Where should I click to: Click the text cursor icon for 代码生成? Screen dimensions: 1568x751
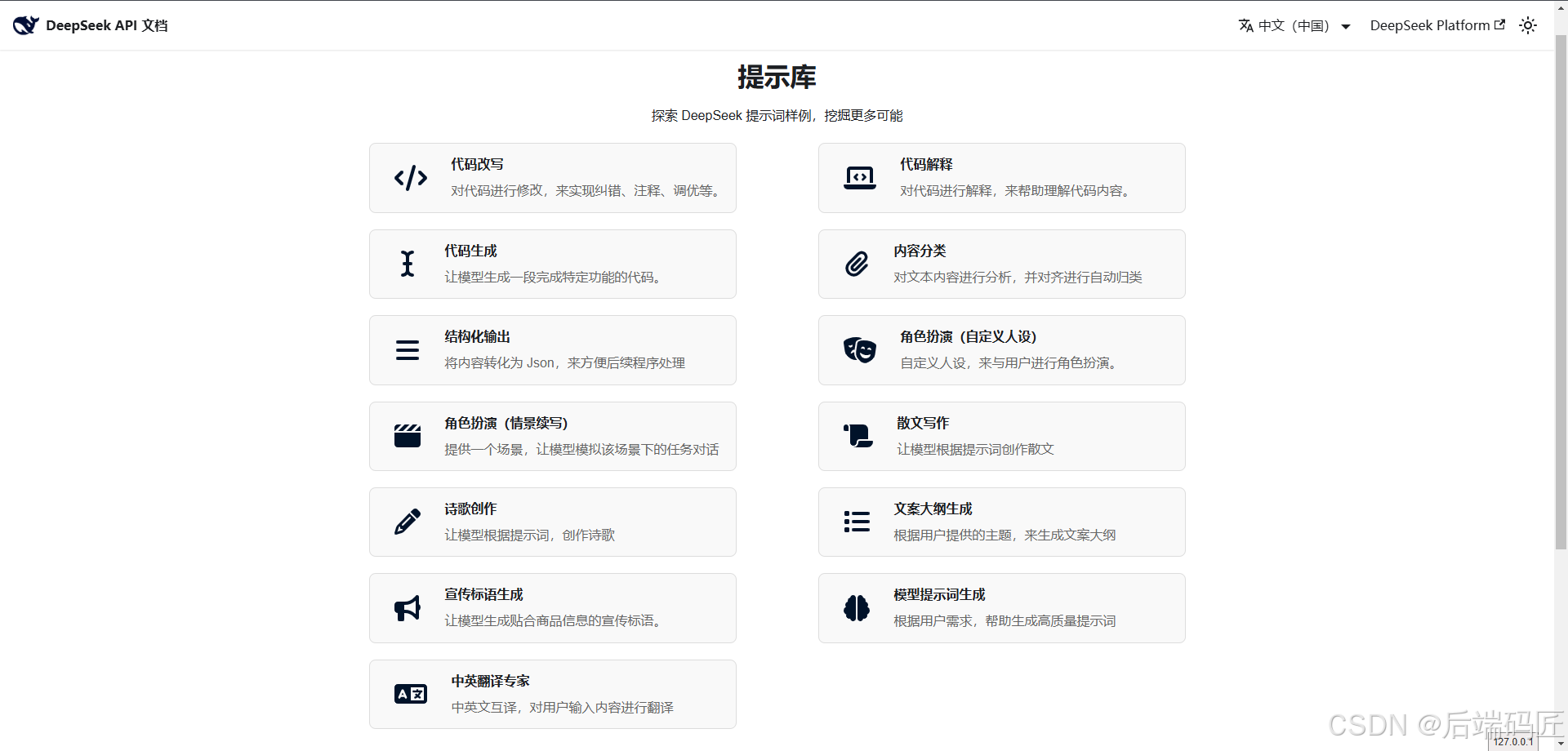408,264
